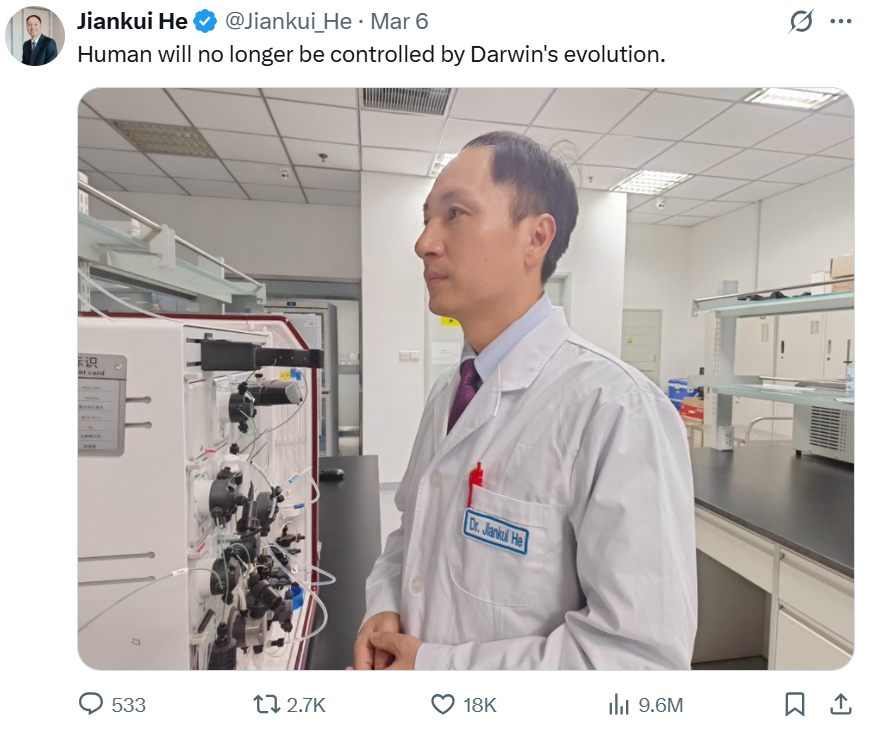Click the 2.7K reposts count

coord(306,705)
